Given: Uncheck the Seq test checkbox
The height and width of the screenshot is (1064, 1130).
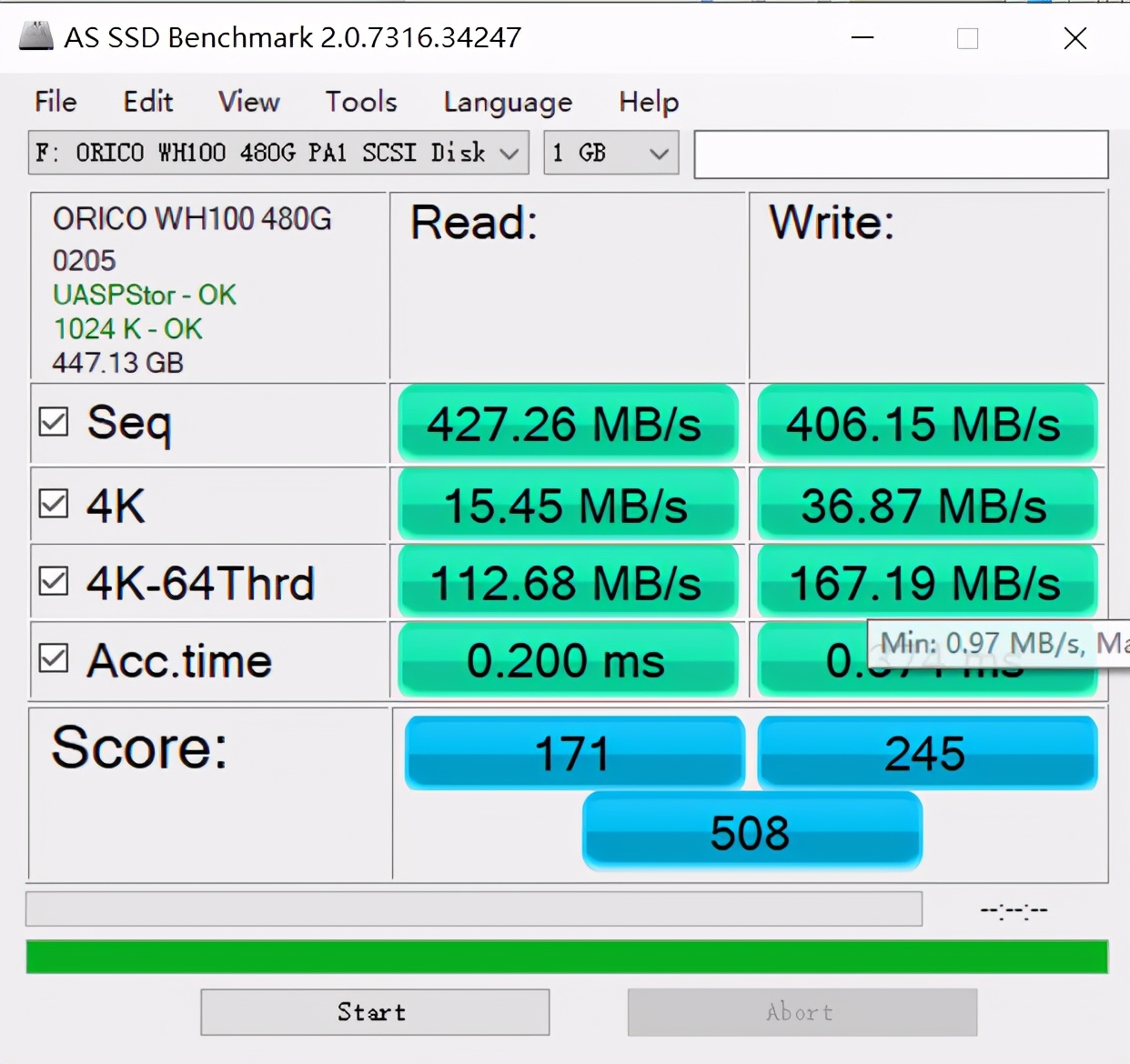Looking at the screenshot, I should [54, 422].
